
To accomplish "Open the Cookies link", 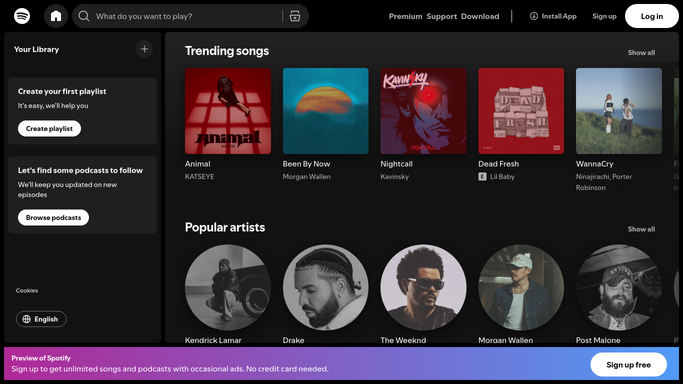I will [27, 290].
